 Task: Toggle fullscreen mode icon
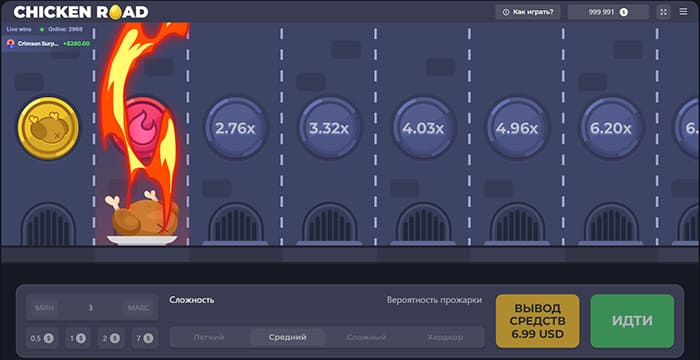coord(663,12)
